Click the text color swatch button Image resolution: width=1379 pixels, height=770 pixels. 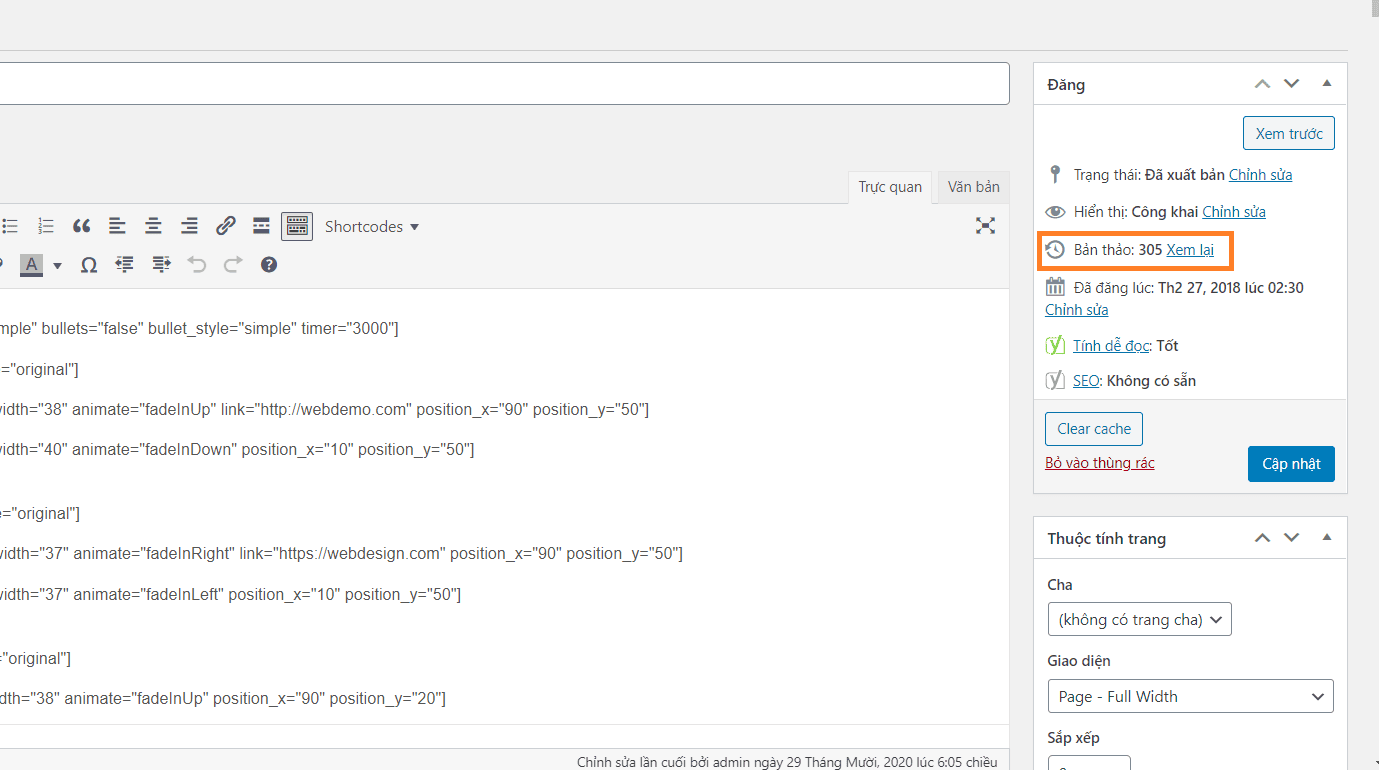click(32, 265)
